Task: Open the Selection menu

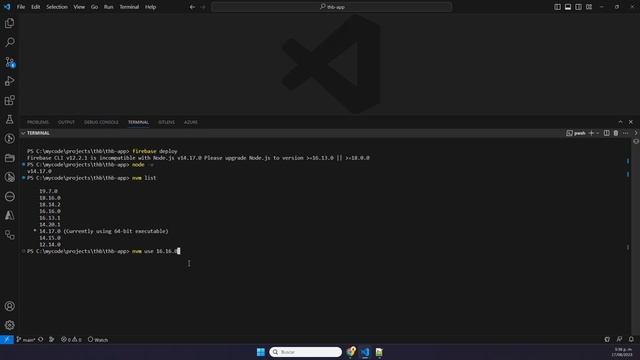Action: [57, 7]
